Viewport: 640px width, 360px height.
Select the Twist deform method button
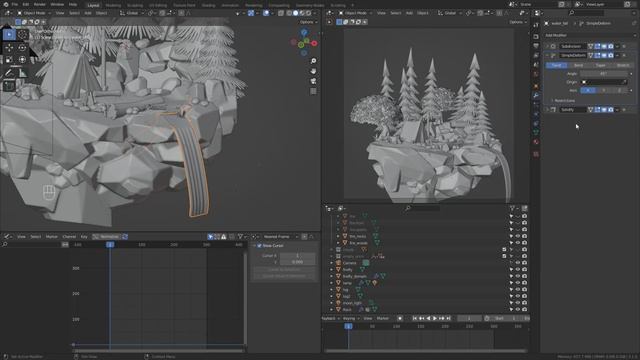556,65
